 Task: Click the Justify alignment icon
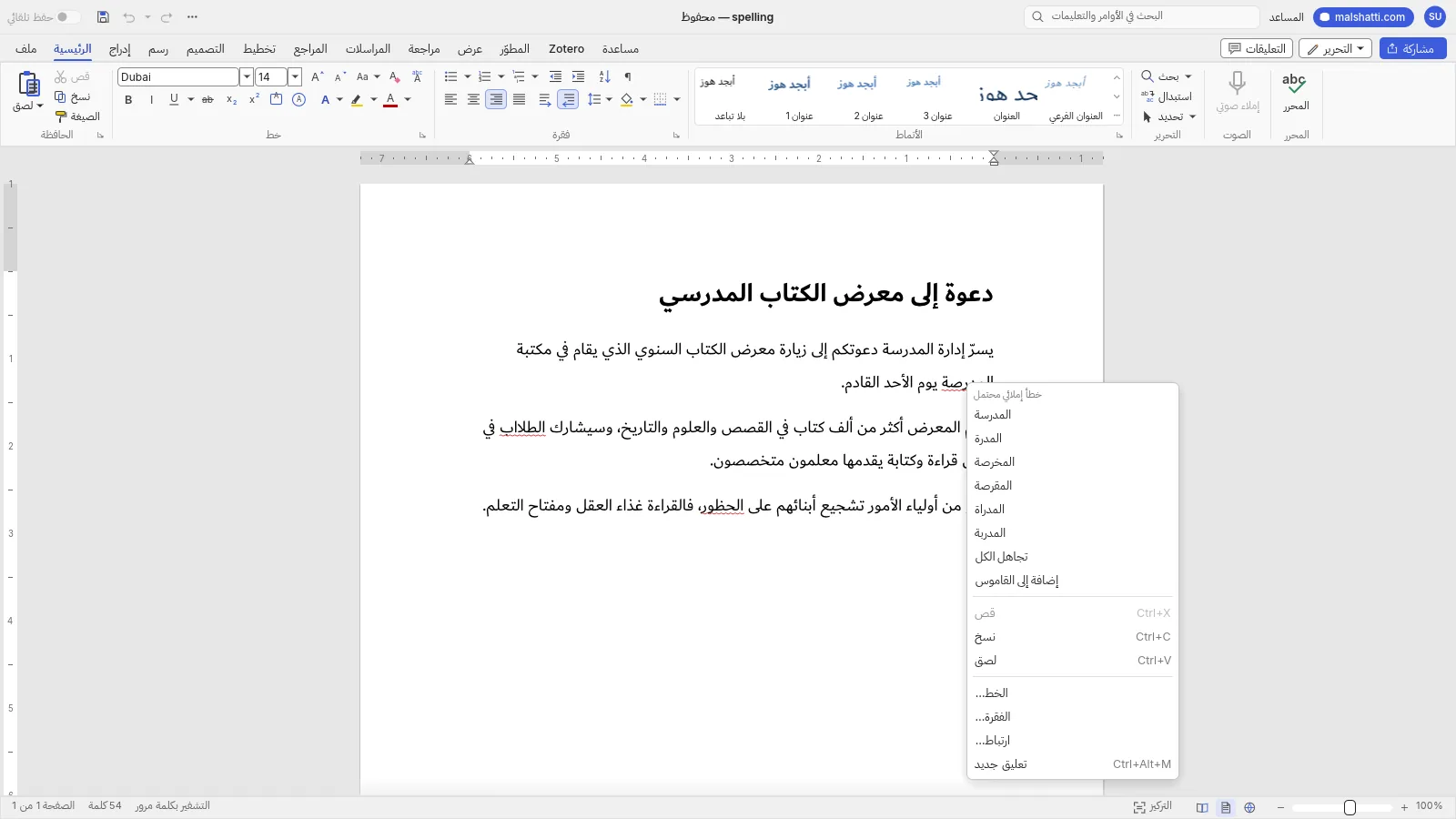click(x=519, y=99)
